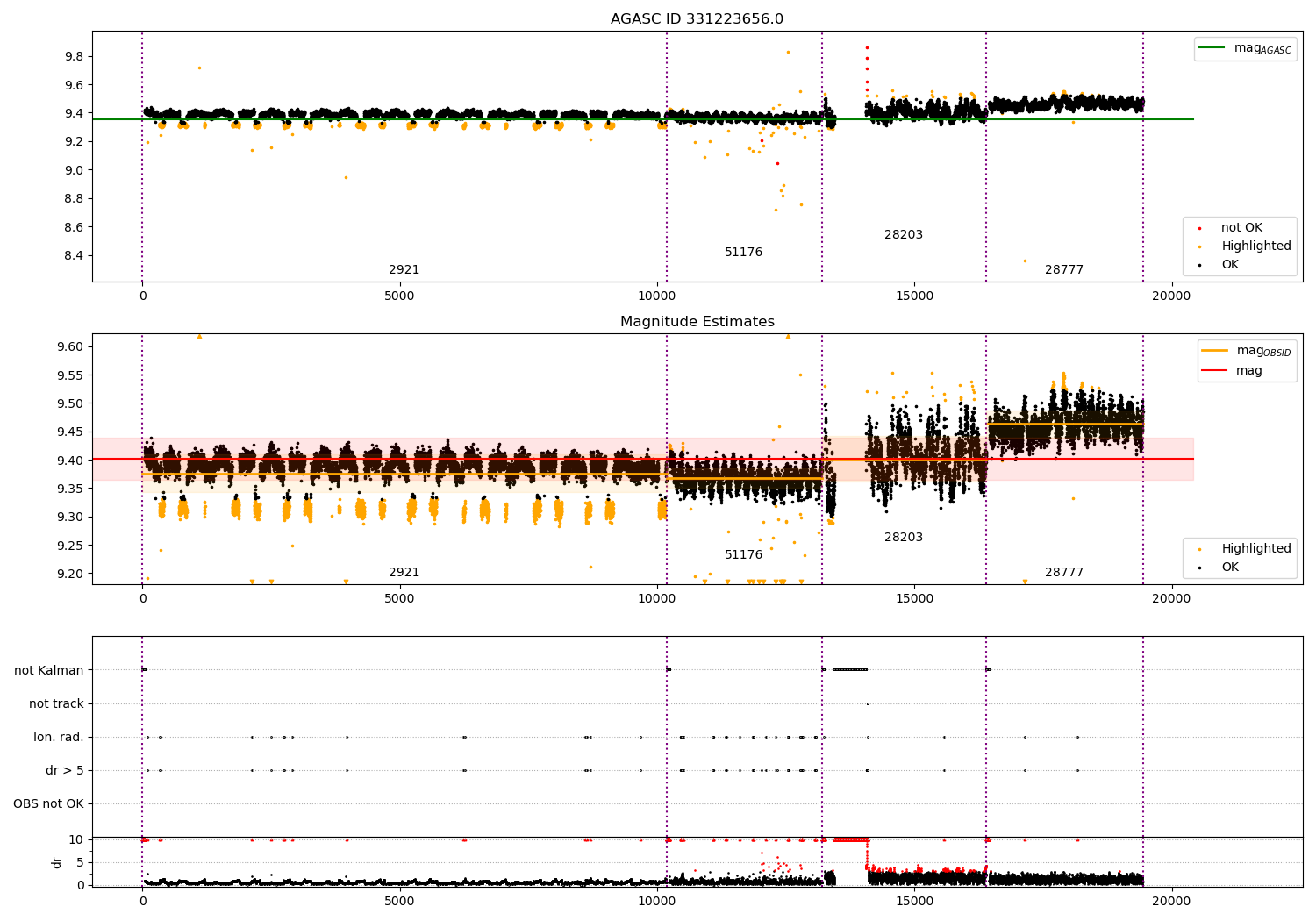Click OBSID label 28203 in Magnitude Estimates plot
Image resolution: width=1316 pixels, height=921 pixels.
(904, 538)
